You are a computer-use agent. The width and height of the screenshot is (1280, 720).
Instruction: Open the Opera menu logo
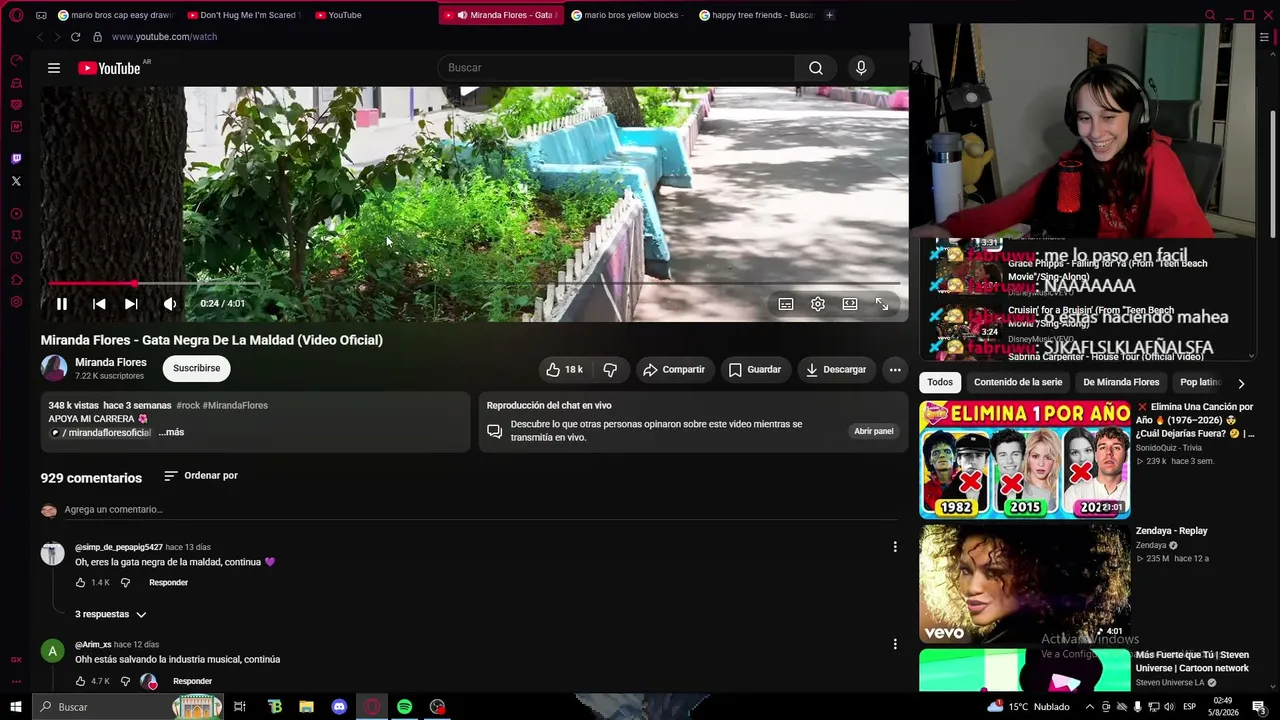tap(15, 15)
